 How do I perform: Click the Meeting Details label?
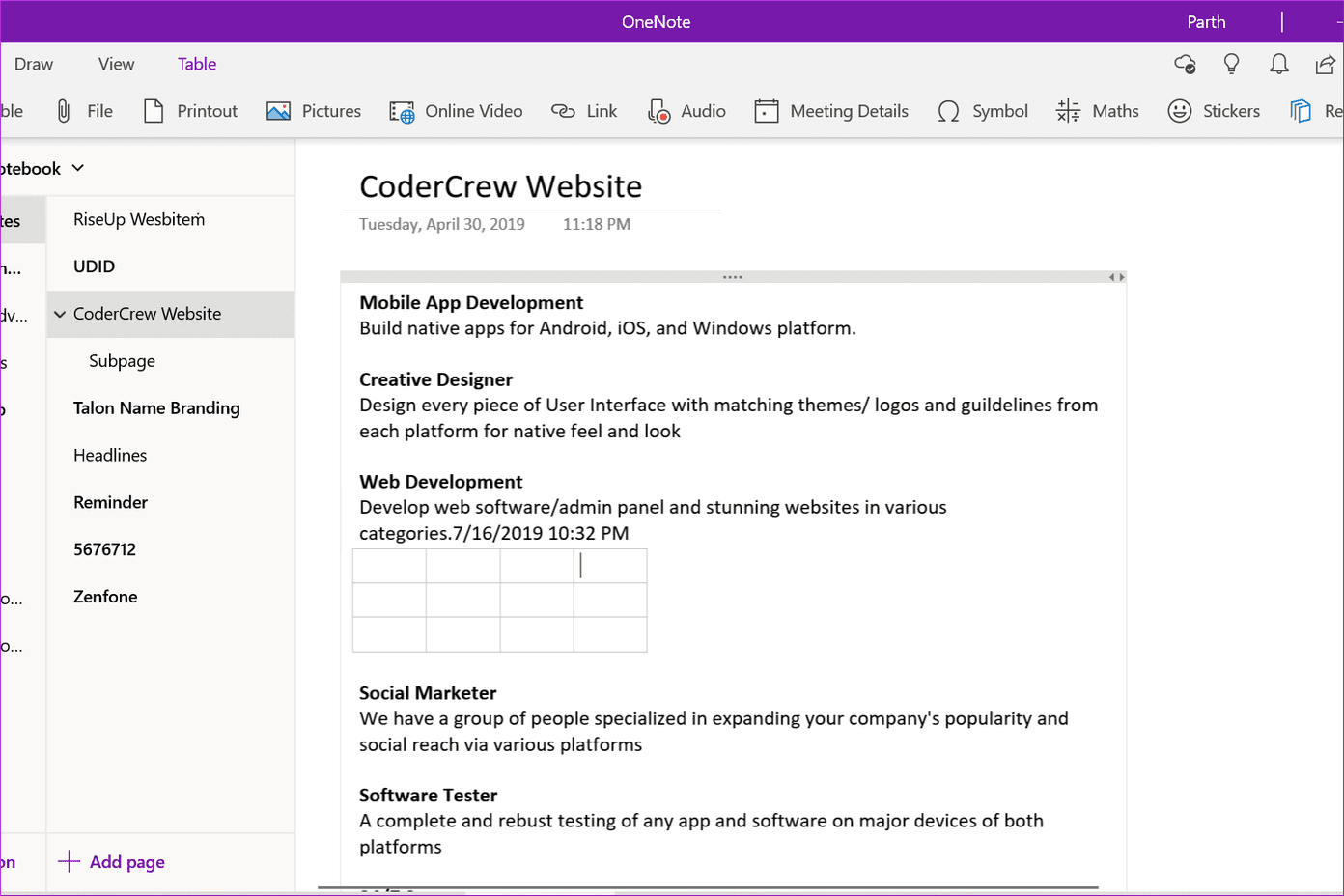click(x=849, y=111)
